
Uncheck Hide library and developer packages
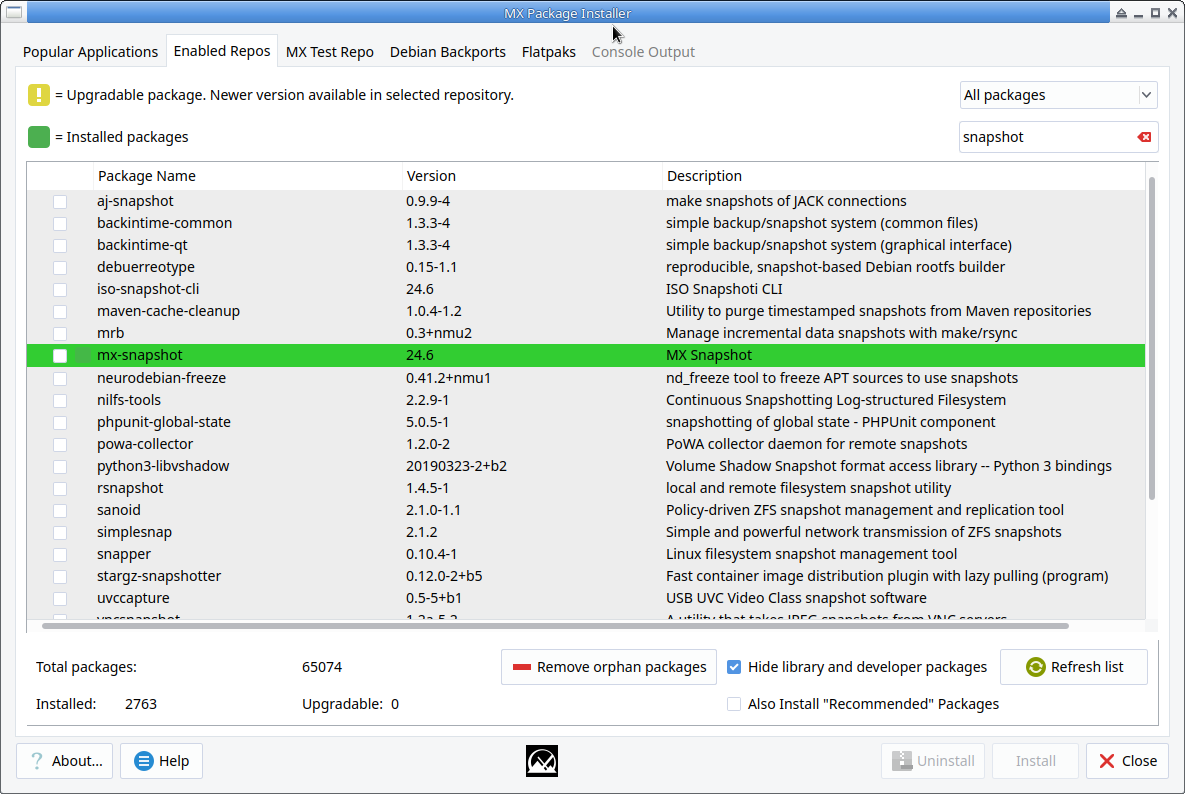click(734, 667)
